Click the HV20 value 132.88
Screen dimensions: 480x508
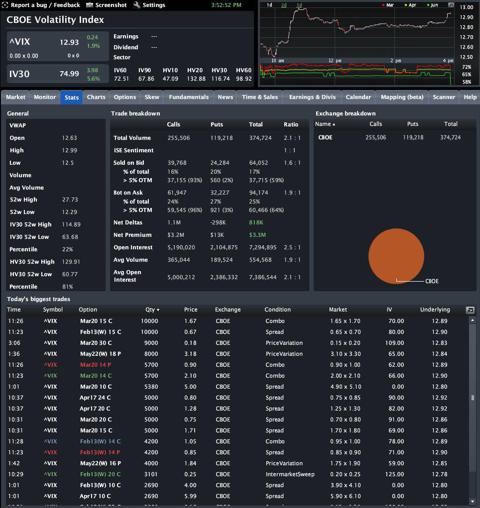(196, 79)
